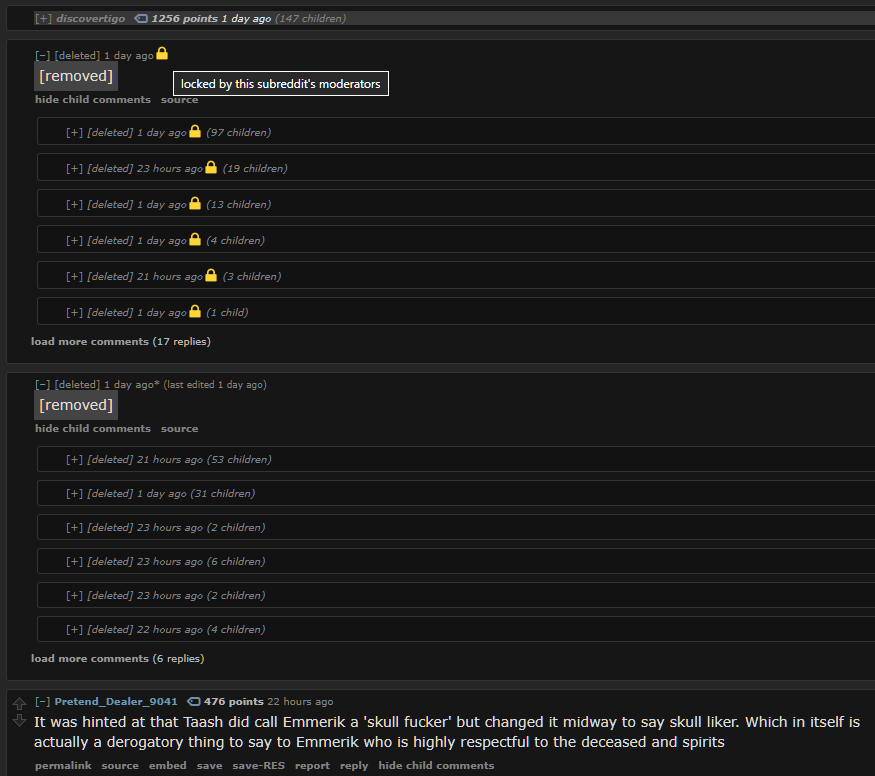This screenshot has height=776, width=875.
Task: Click the second '[removed]' comment body
Action: (x=76, y=406)
